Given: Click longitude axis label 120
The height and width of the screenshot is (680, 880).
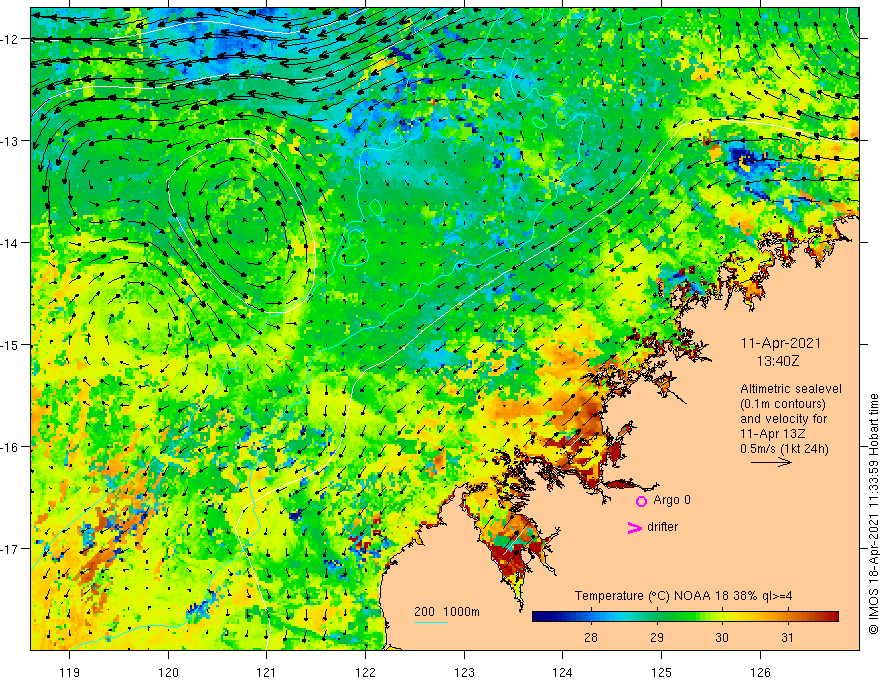Looking at the screenshot, I should point(168,672).
